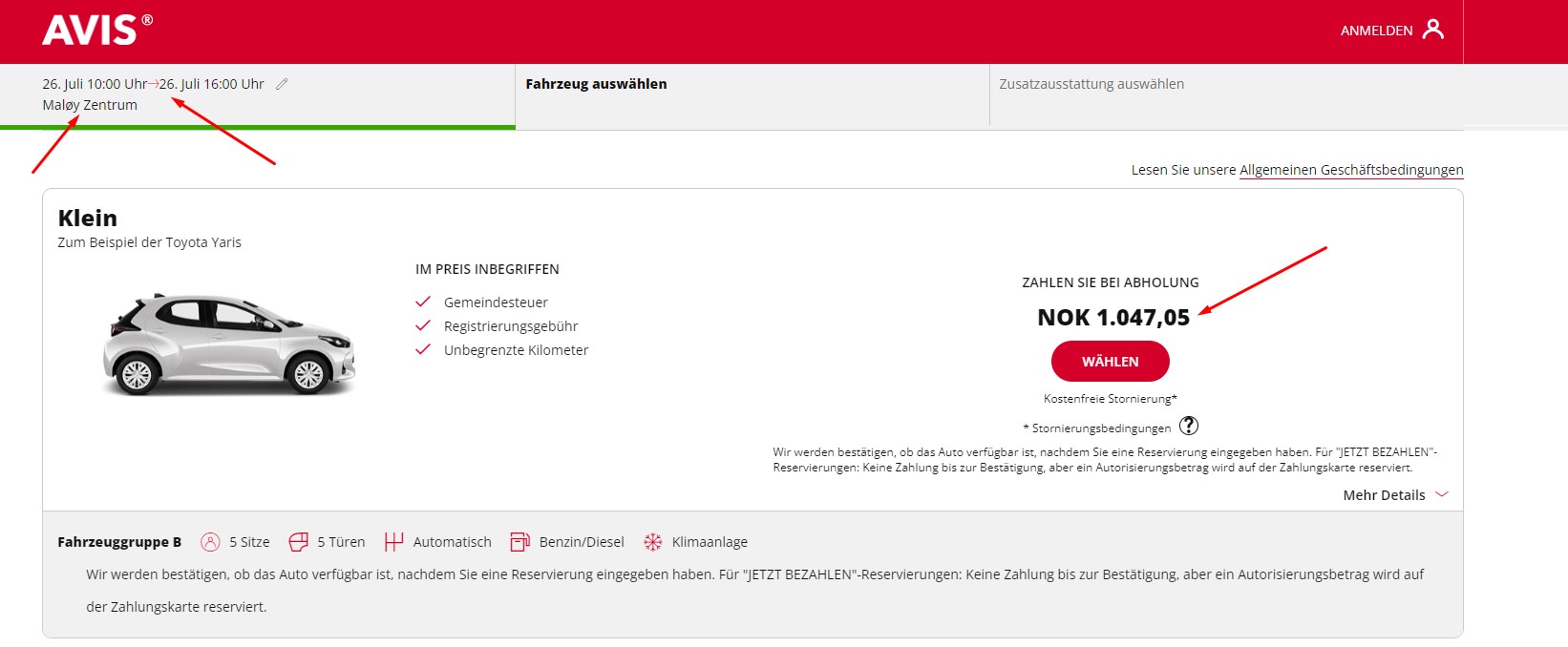Click the Mehr Details link text
The width and height of the screenshot is (1568, 647).
click(1384, 495)
